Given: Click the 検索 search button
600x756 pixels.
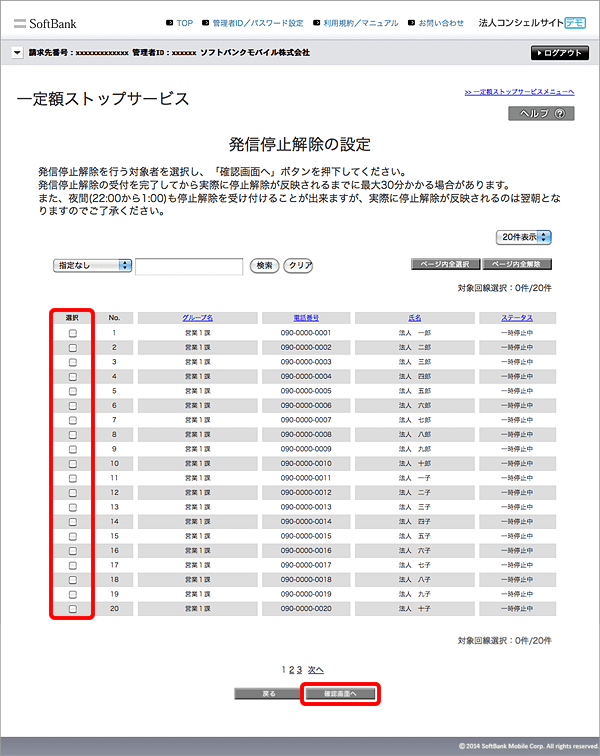Looking at the screenshot, I should point(264,266).
